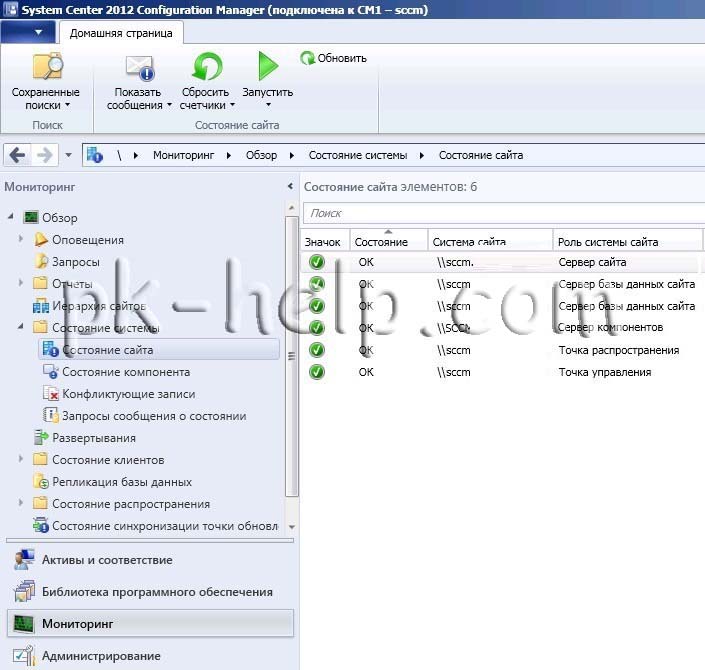Select the Точка управления row
Screen dimensions: 705x670
click(x=500, y=372)
